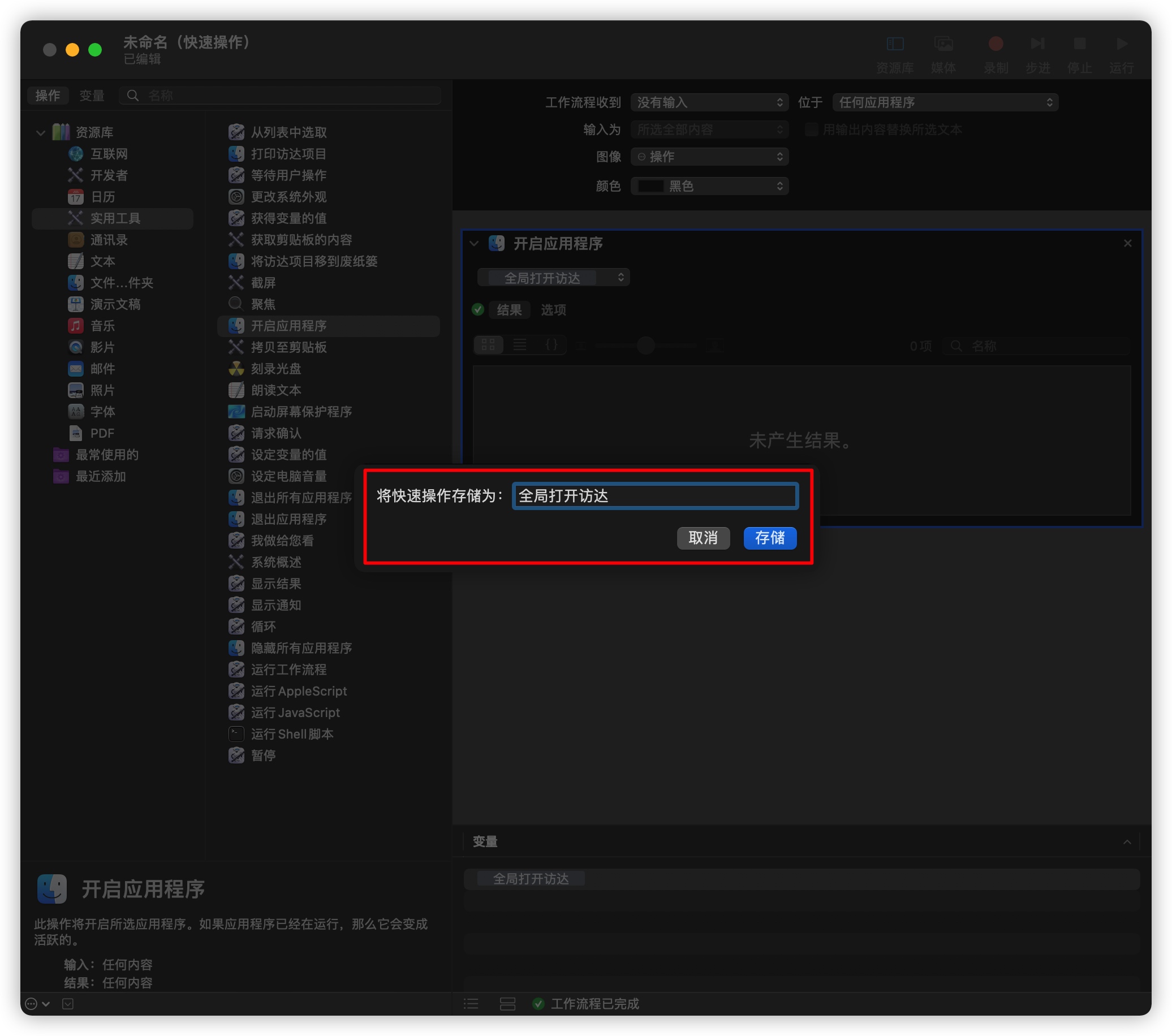Open the 选项 tab in the action

tap(553, 310)
